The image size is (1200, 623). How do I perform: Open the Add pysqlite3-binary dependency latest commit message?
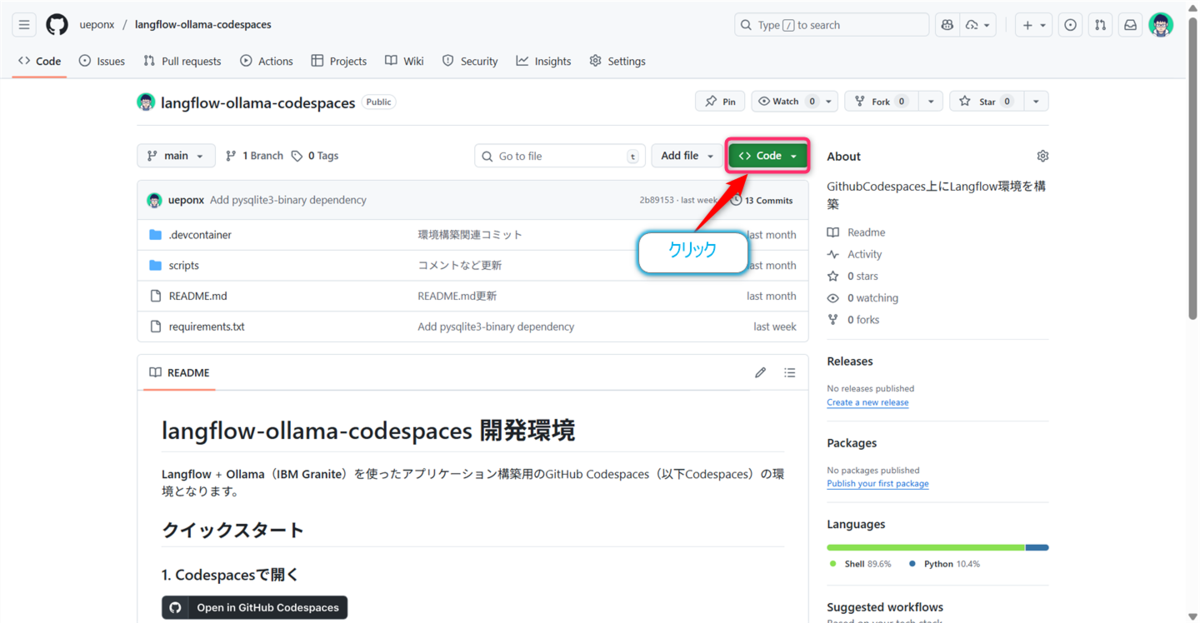[288, 200]
